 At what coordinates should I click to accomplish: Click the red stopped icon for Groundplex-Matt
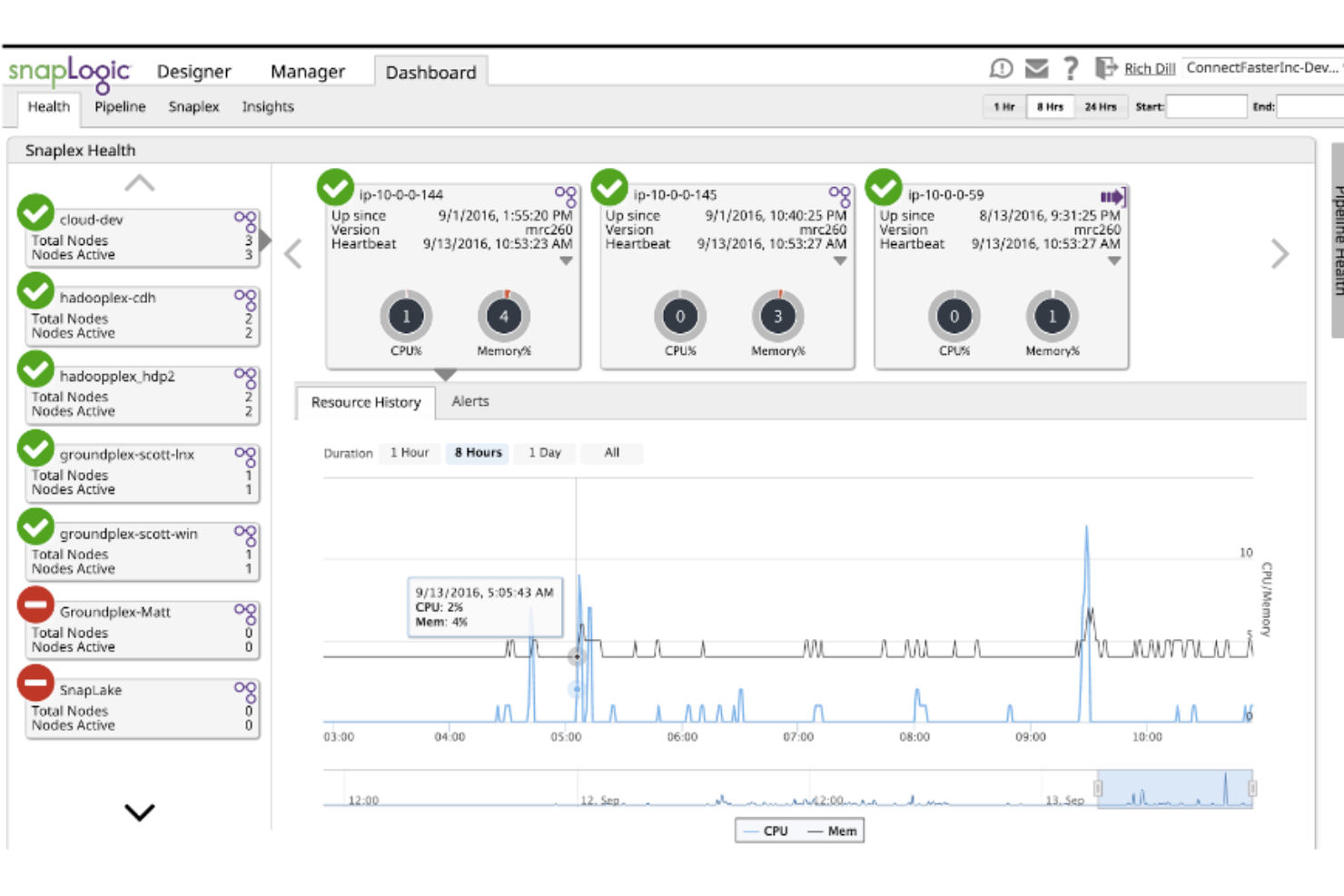pyautogui.click(x=35, y=606)
